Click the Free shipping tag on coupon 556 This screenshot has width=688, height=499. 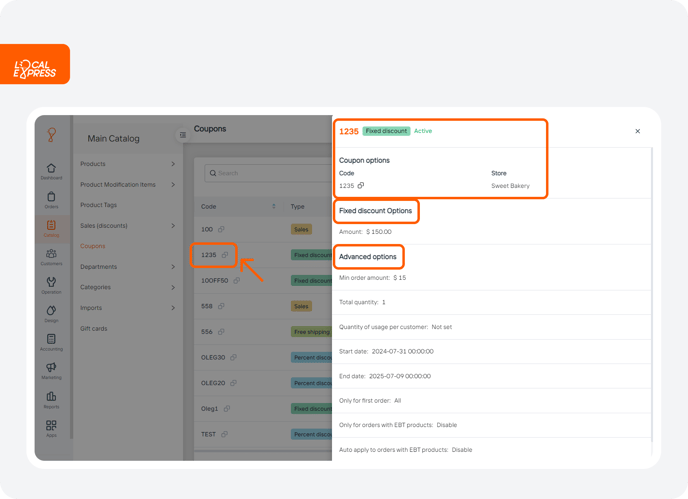coord(312,332)
